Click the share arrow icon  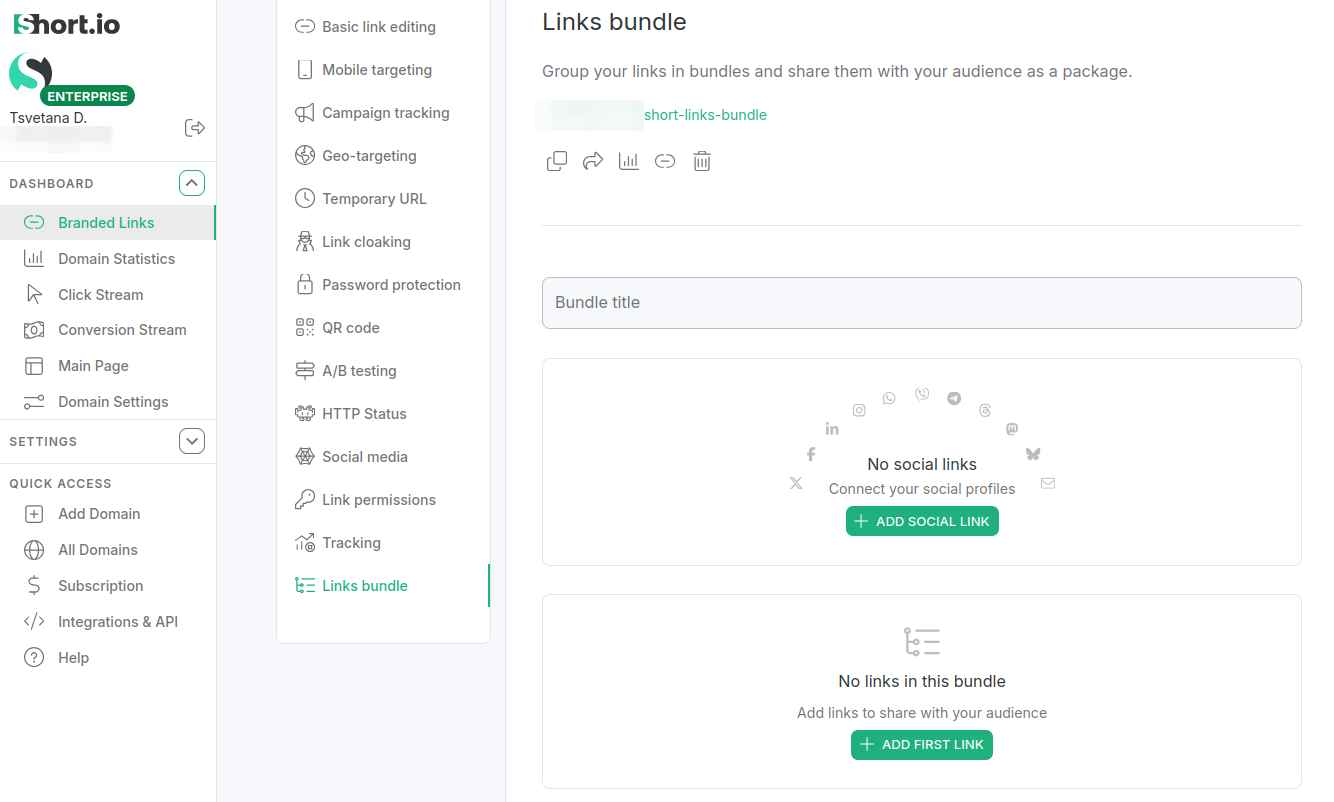(x=593, y=161)
